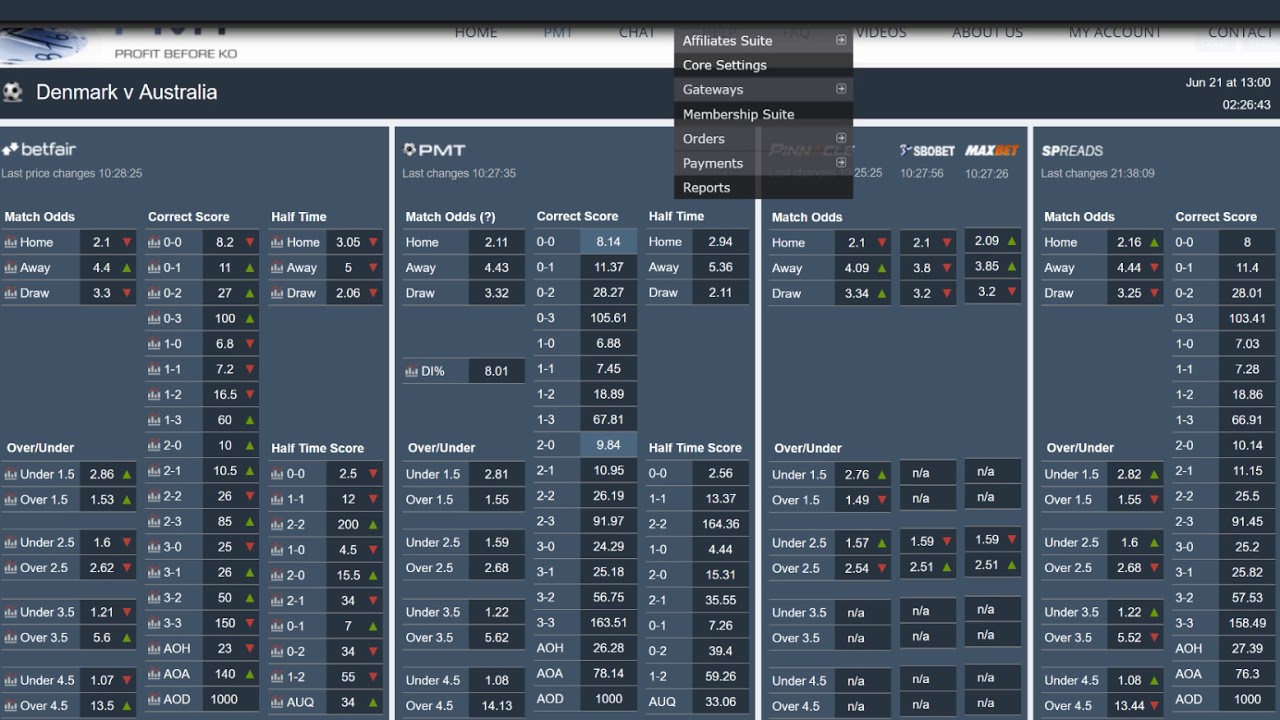The height and width of the screenshot is (720, 1280).
Task: Click the 163.51 value for PMT 3-3
Action: click(x=608, y=623)
